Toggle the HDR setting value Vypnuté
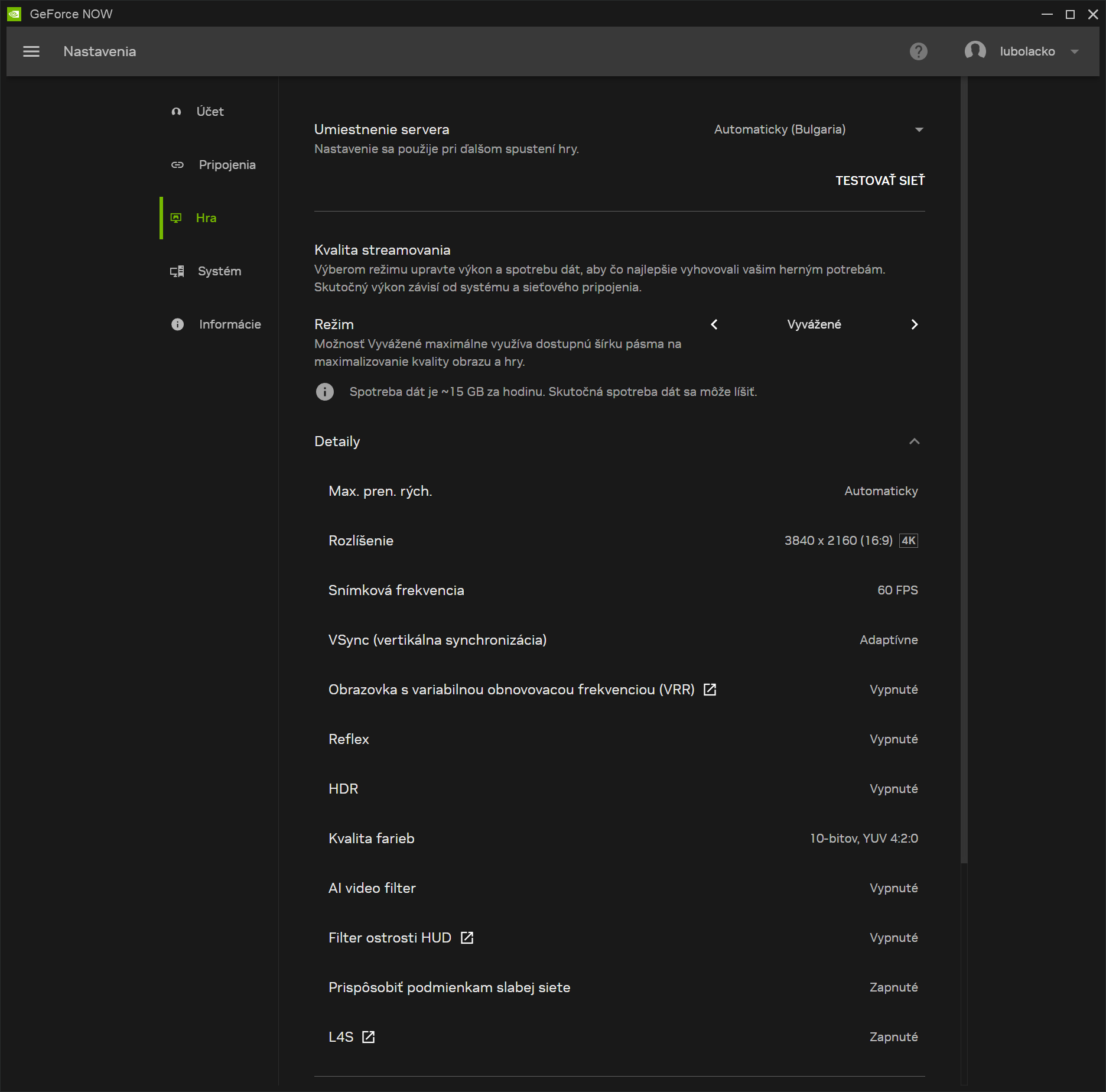1106x1092 pixels. 893,789
